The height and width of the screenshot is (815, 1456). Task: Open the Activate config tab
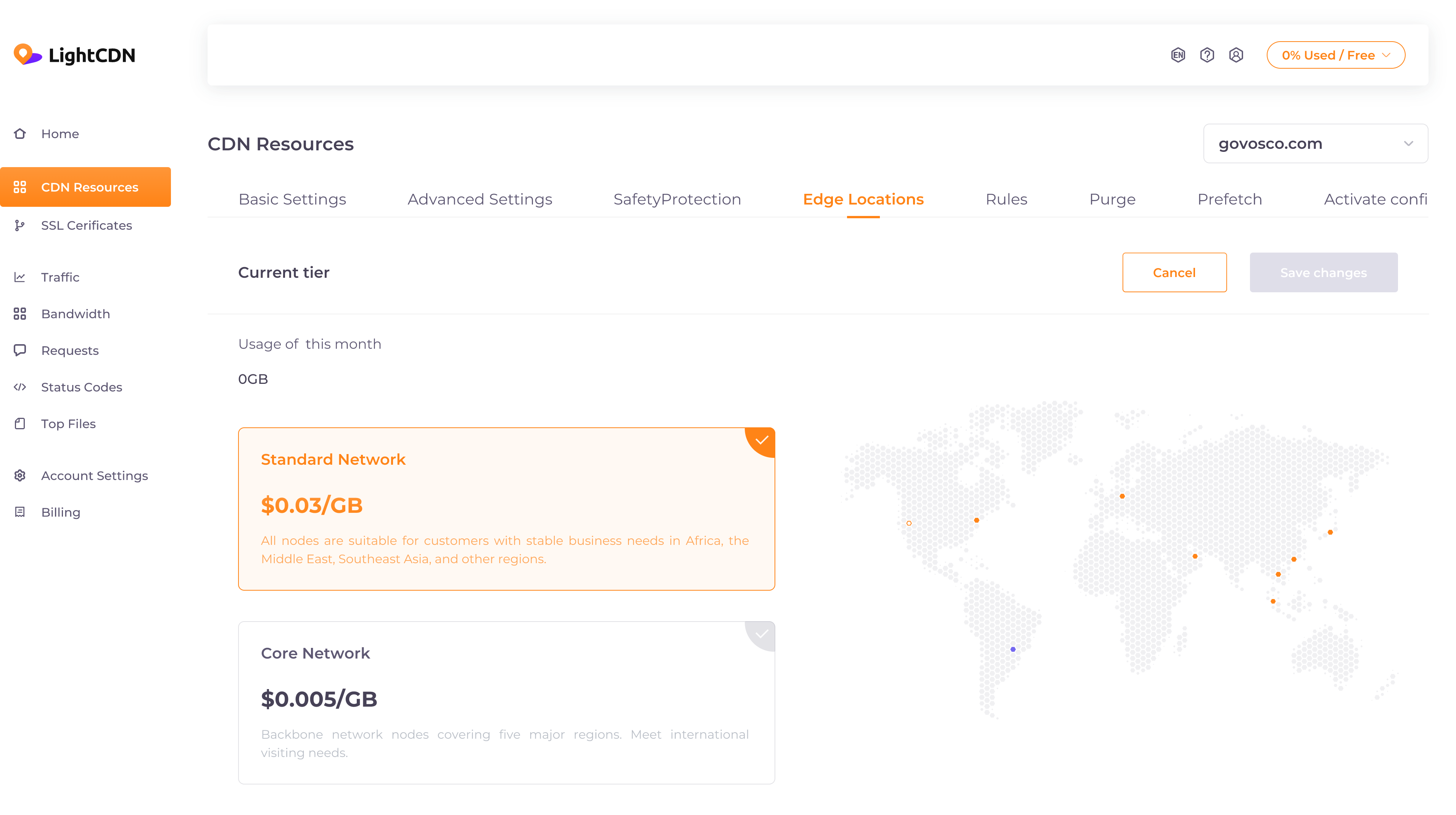click(1376, 199)
